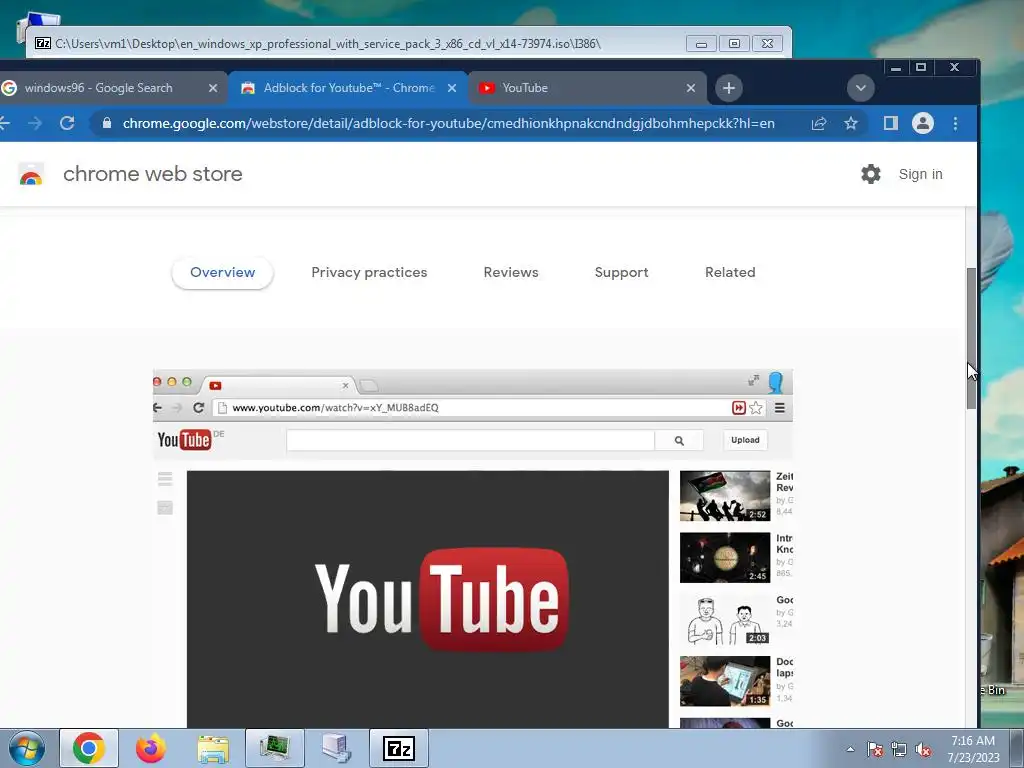Image resolution: width=1024 pixels, height=768 pixels.
Task: Close the windows96 Google Search tab
Action: point(213,88)
